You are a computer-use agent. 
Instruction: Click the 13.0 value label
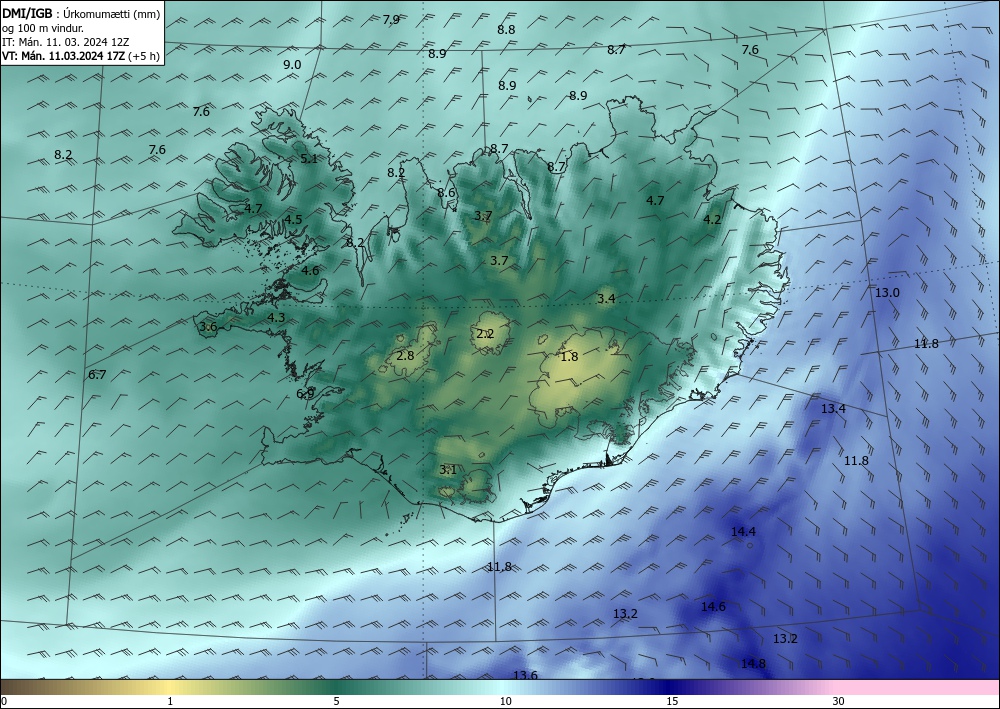887,293
